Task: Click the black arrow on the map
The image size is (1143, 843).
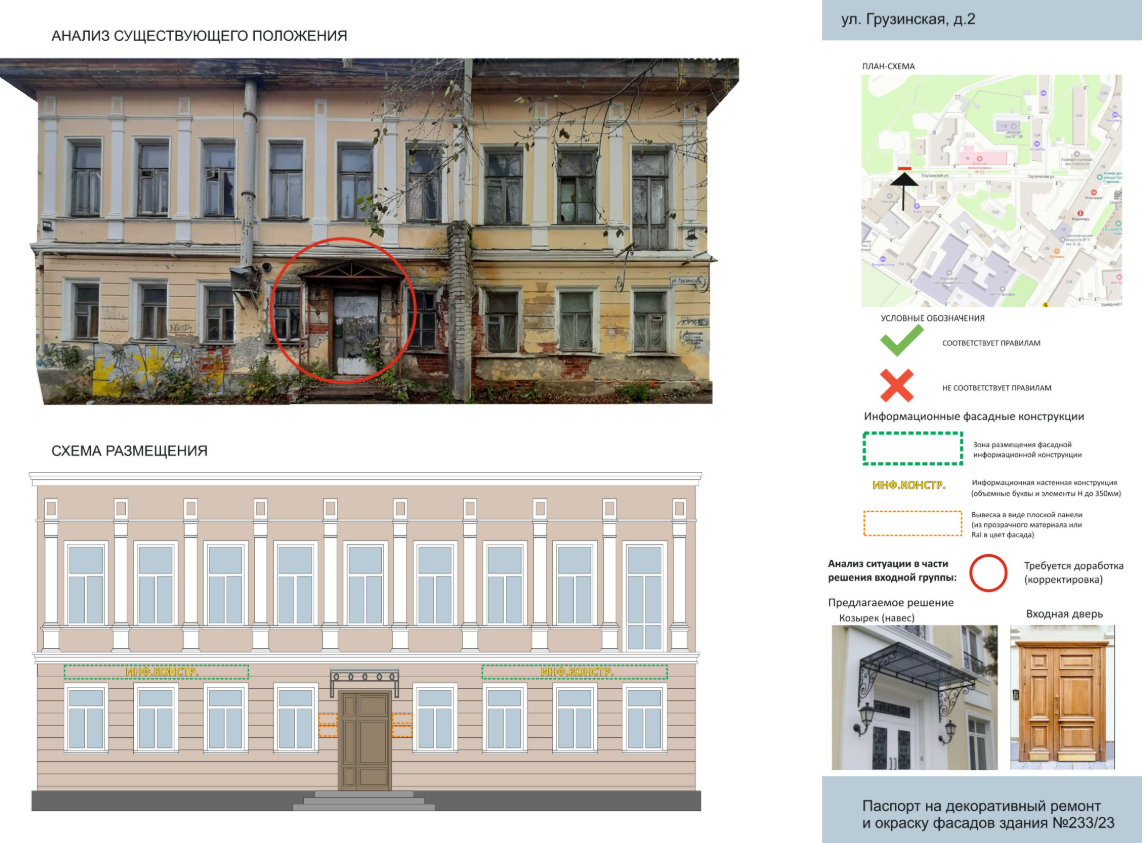Action: pyautogui.click(x=904, y=190)
